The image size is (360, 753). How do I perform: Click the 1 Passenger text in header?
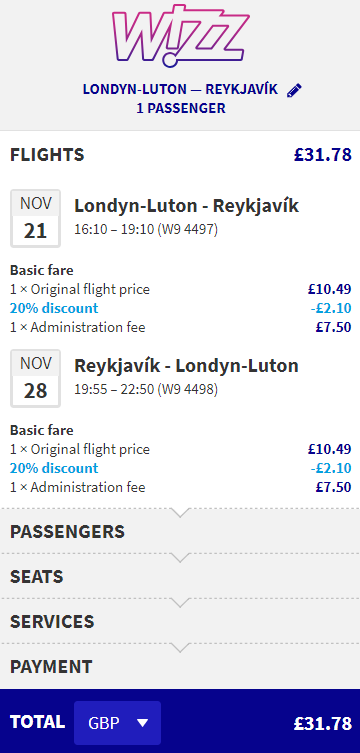click(181, 108)
